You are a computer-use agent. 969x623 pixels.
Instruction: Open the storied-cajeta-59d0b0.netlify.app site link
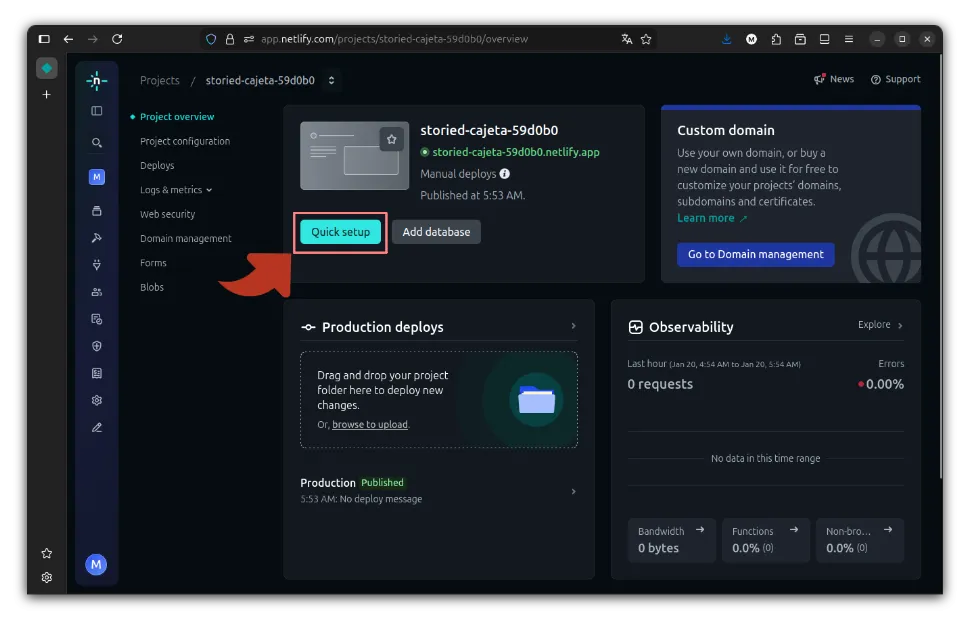click(515, 152)
